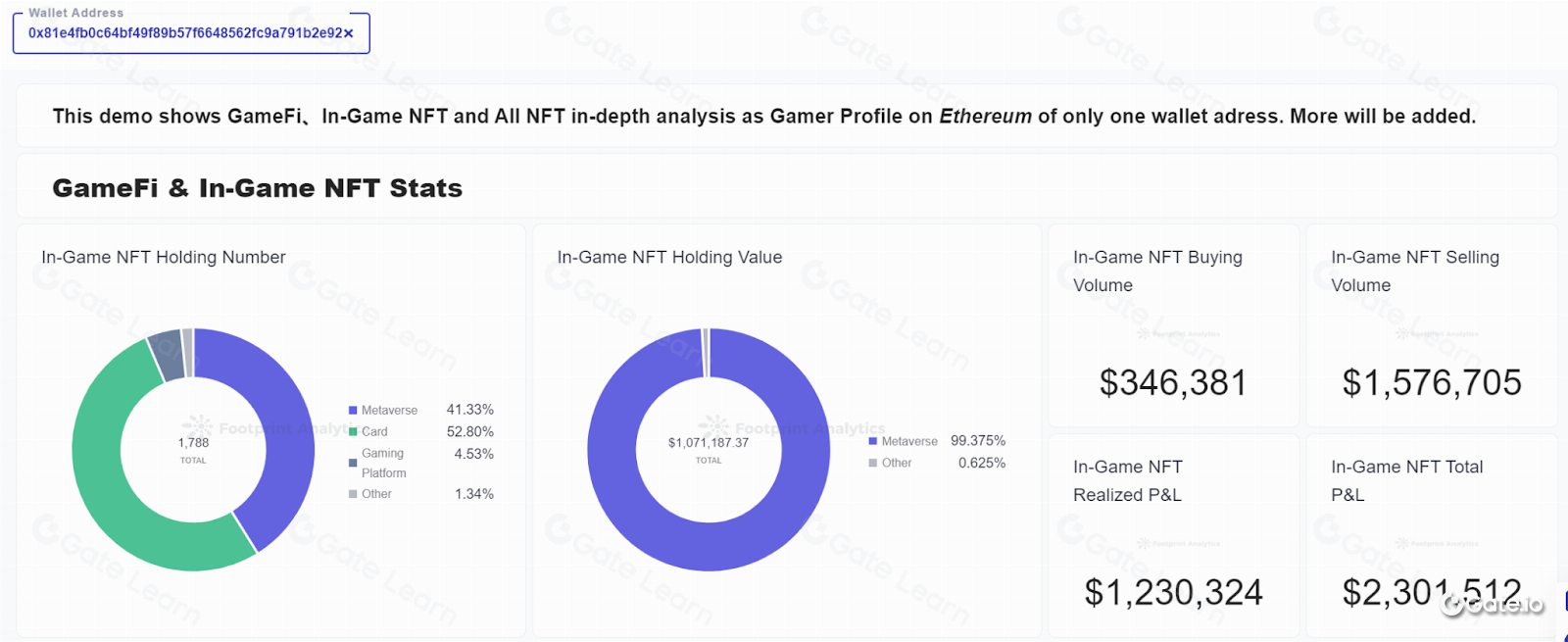The image size is (1568, 642).
Task: Click the Gate.io logo watermark
Action: tap(1492, 605)
